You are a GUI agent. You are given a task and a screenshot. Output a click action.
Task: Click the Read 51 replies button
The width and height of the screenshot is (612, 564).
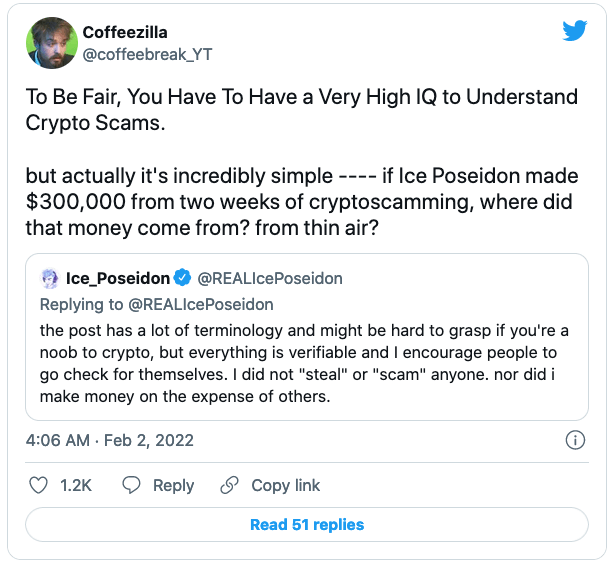click(x=306, y=524)
